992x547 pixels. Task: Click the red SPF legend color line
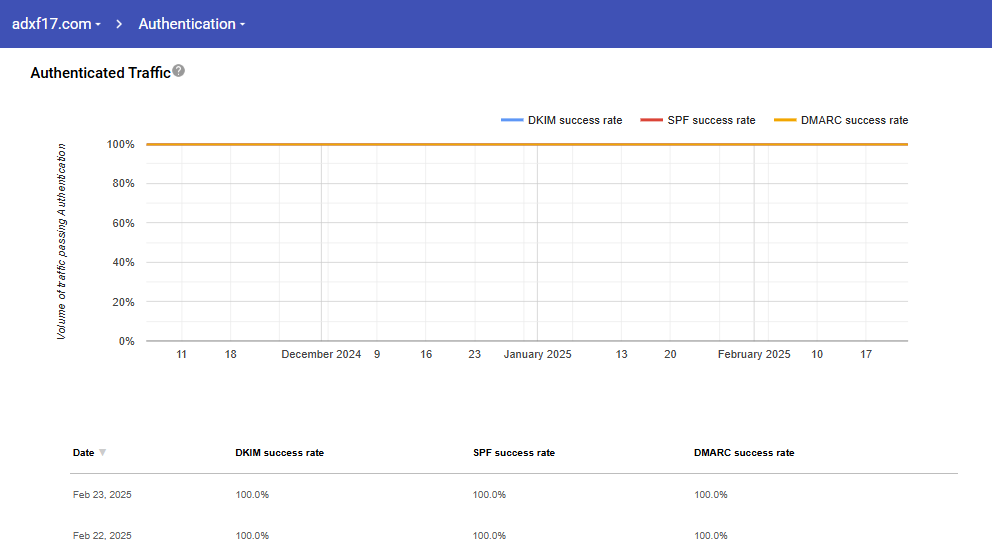(x=651, y=120)
